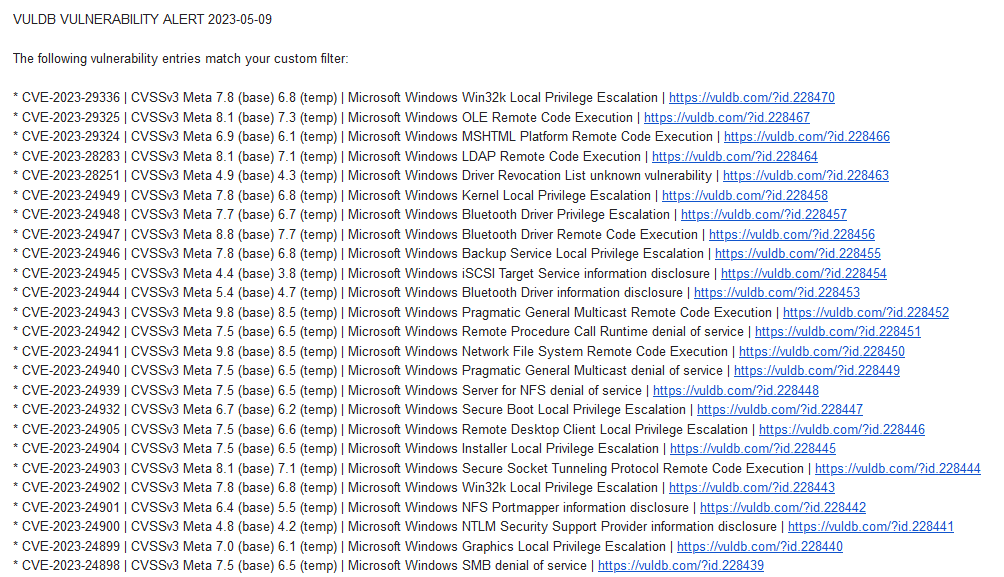Click the CVE-2023-24902 identifier

(70, 488)
